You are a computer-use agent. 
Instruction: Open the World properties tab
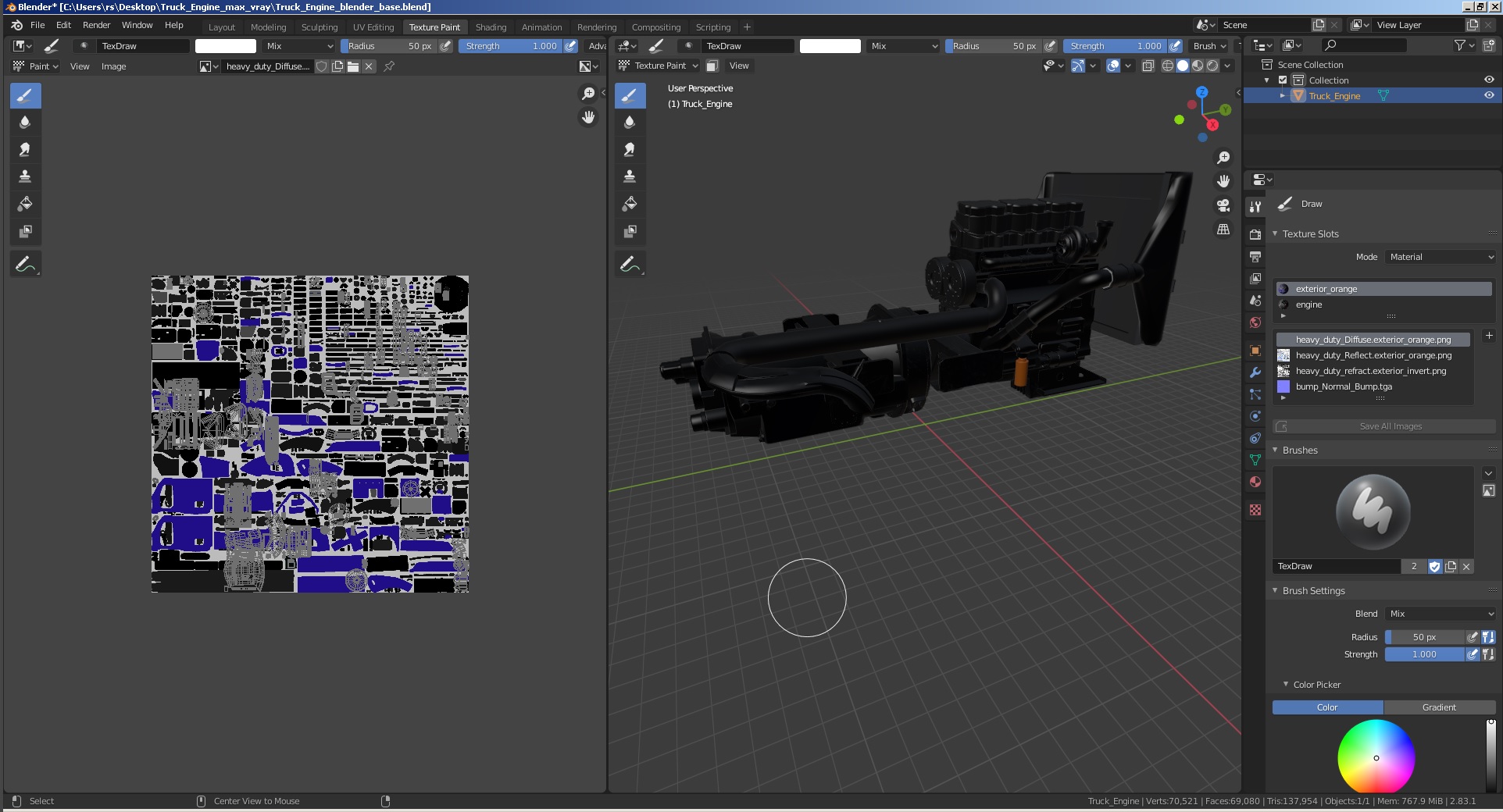point(1255,322)
